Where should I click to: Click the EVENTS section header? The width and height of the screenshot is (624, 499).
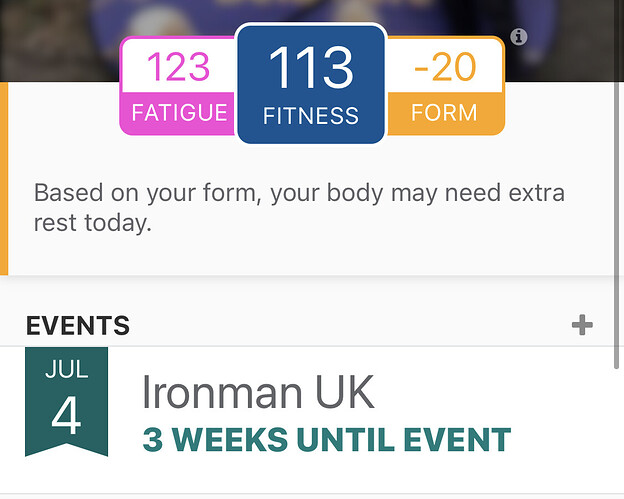point(78,326)
